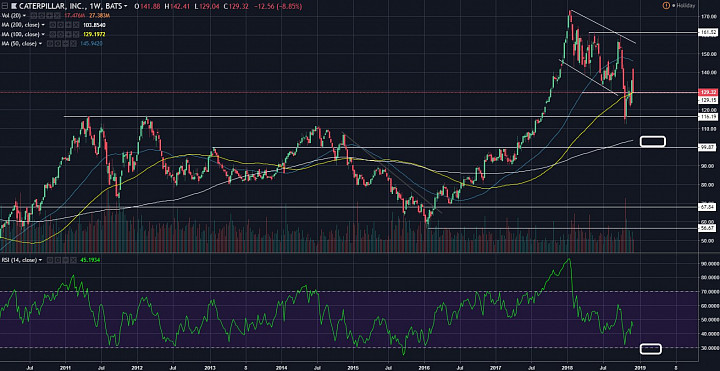Select the 99.87 horizontal line price label

[x=707, y=147]
